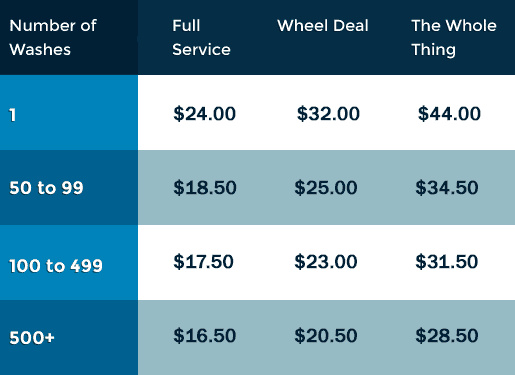515x375 pixels.
Task: Click the Number of Washes header
Action: 53,37
